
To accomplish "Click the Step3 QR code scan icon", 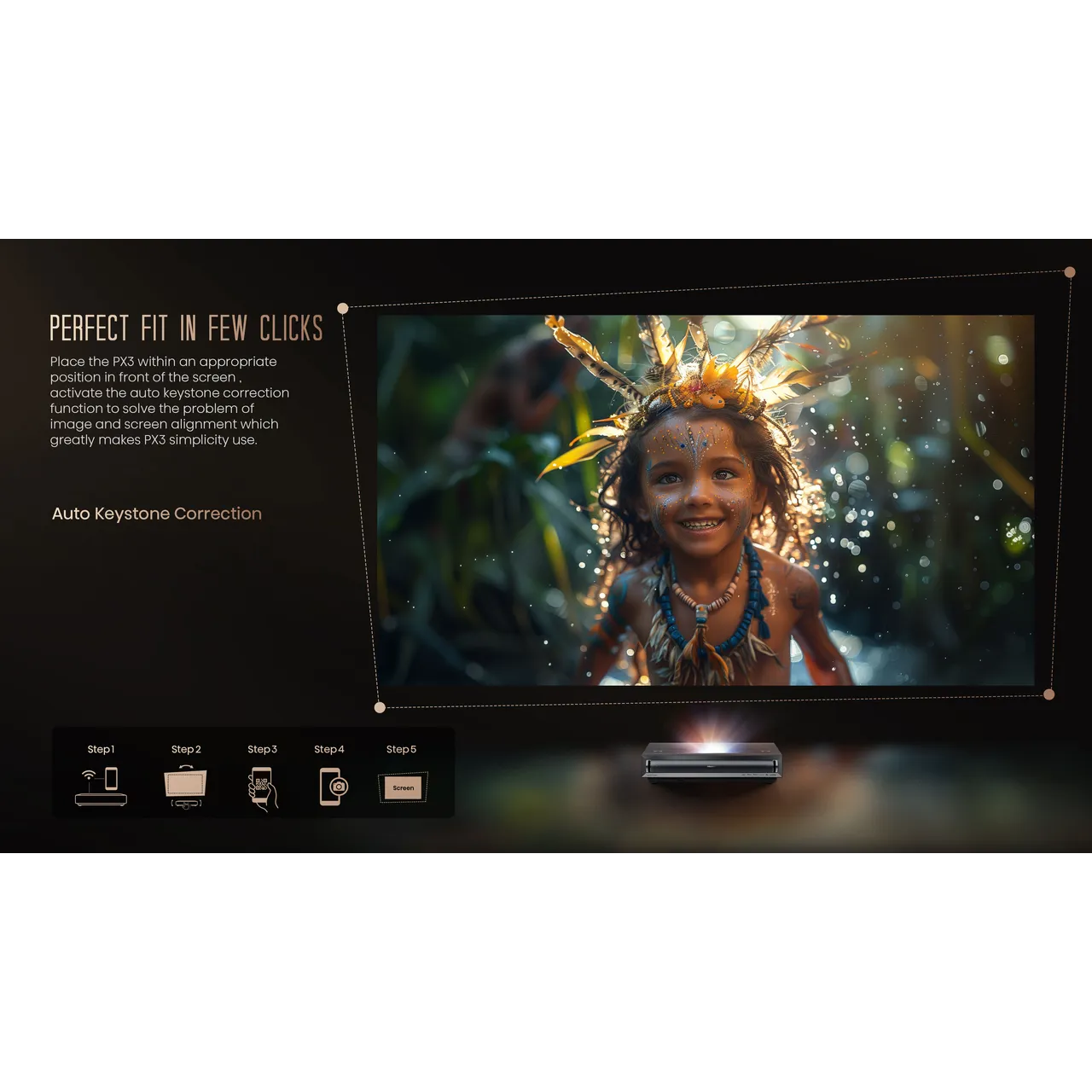I will [x=263, y=788].
